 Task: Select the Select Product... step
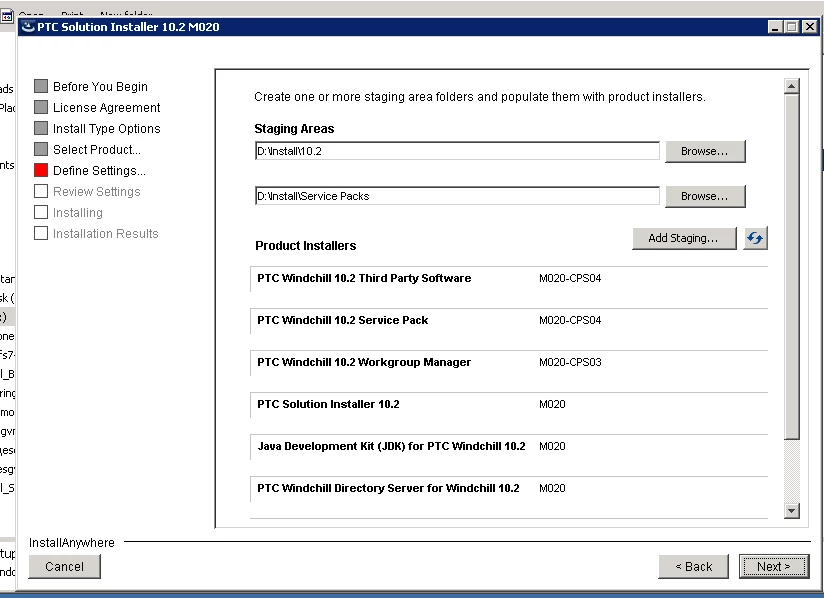tap(87, 149)
